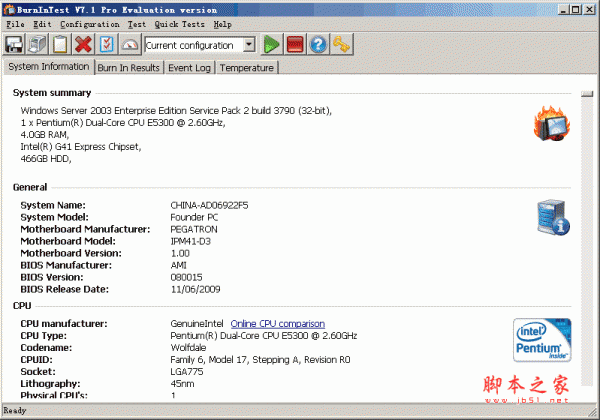The width and height of the screenshot is (600, 420).
Task: Click the Wolfdale codename value
Action: tap(188, 348)
